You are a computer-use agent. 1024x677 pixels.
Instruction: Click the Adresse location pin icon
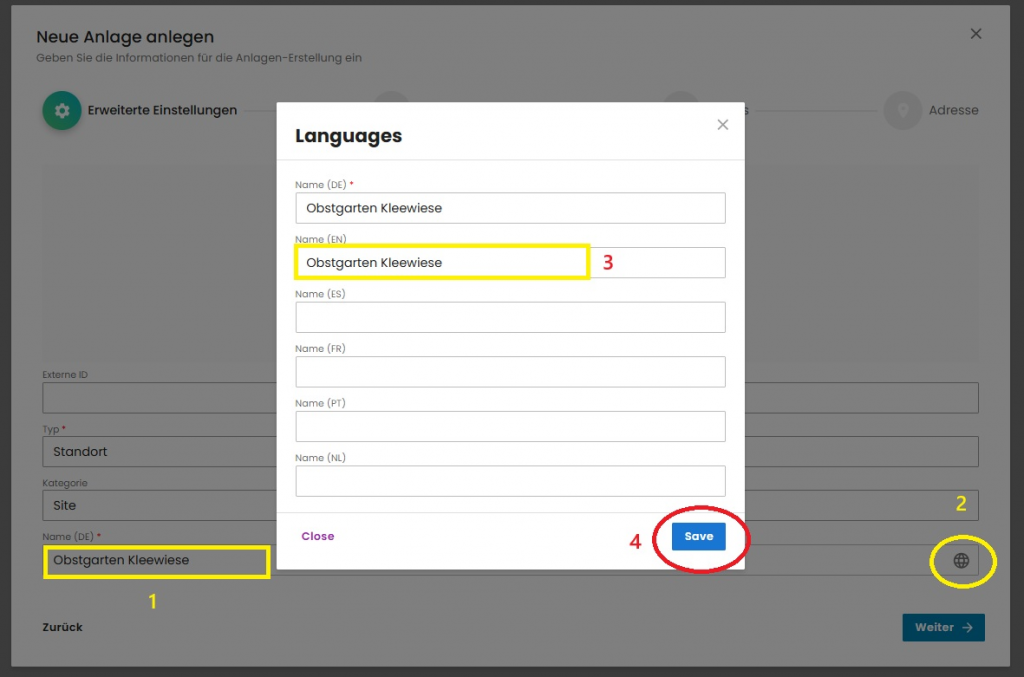point(902,110)
